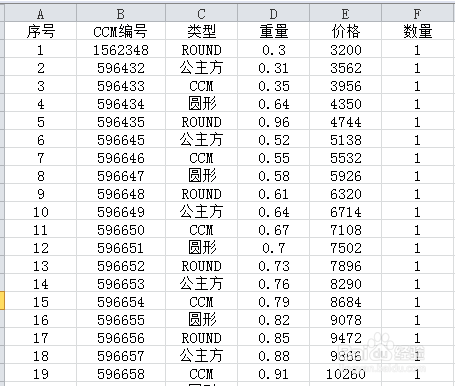Select cell containing 596650

coord(121,229)
